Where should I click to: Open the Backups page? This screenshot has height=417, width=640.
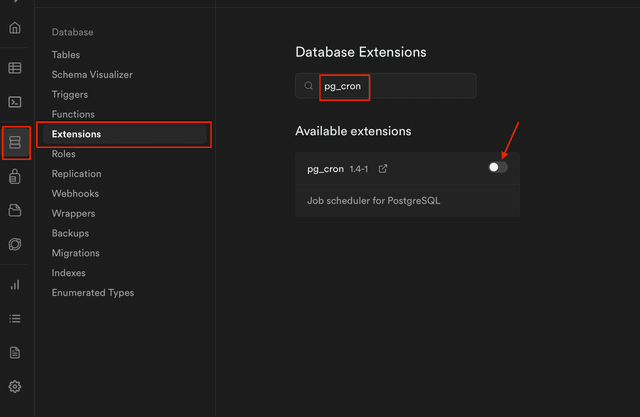[71, 233]
